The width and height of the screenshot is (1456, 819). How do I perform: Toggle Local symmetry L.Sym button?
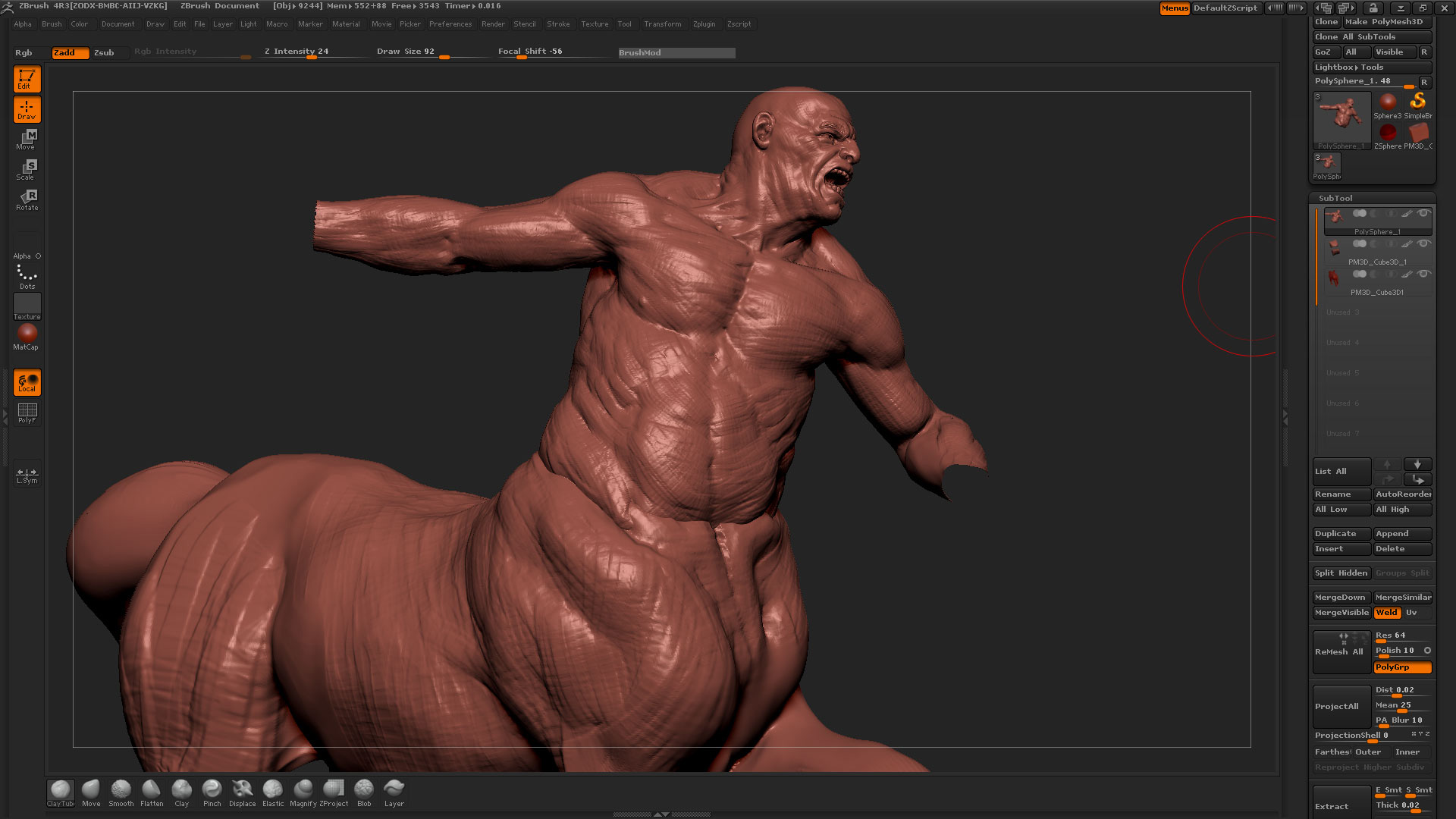click(27, 475)
